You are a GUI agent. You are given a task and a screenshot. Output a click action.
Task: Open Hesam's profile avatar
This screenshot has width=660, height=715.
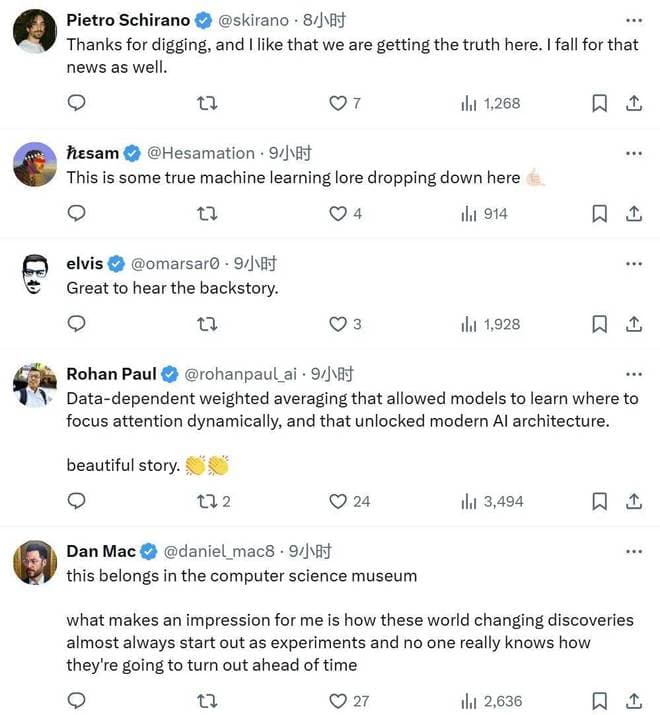pyautogui.click(x=35, y=164)
